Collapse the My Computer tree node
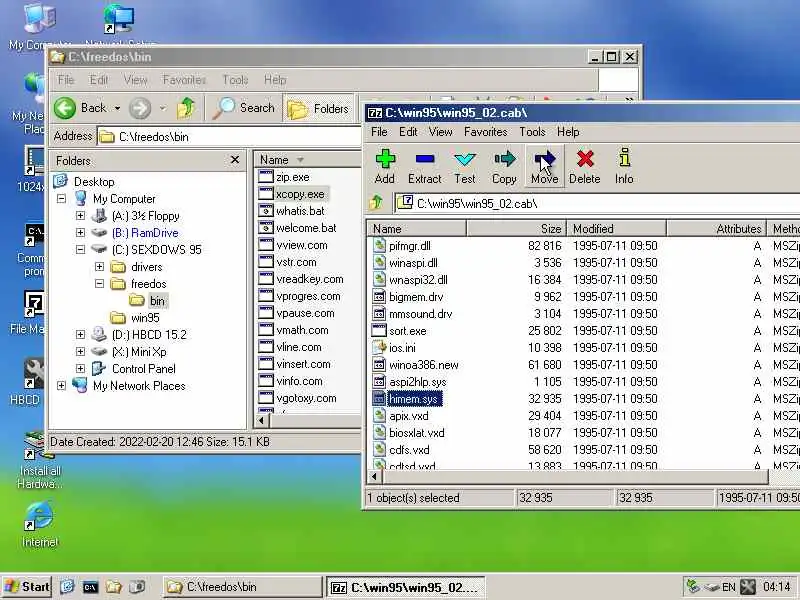The width and height of the screenshot is (800, 600). point(62,198)
